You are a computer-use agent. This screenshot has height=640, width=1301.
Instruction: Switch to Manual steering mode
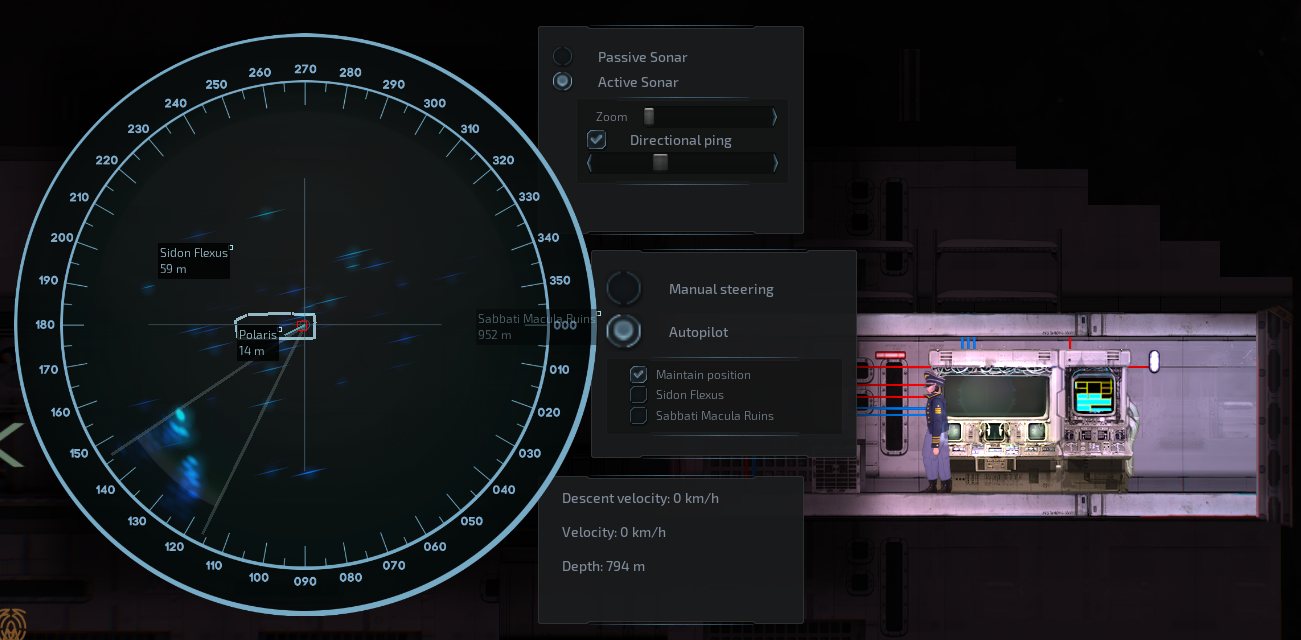click(624, 289)
